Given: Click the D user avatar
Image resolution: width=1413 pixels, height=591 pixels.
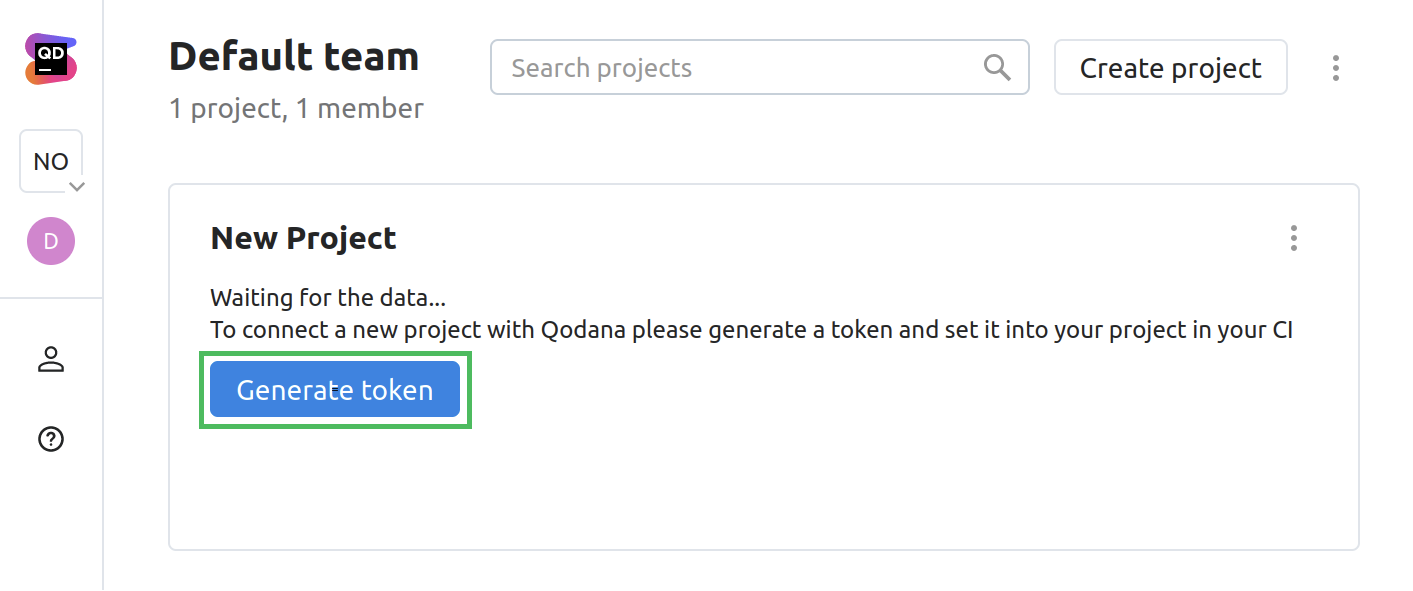Looking at the screenshot, I should (x=51, y=241).
